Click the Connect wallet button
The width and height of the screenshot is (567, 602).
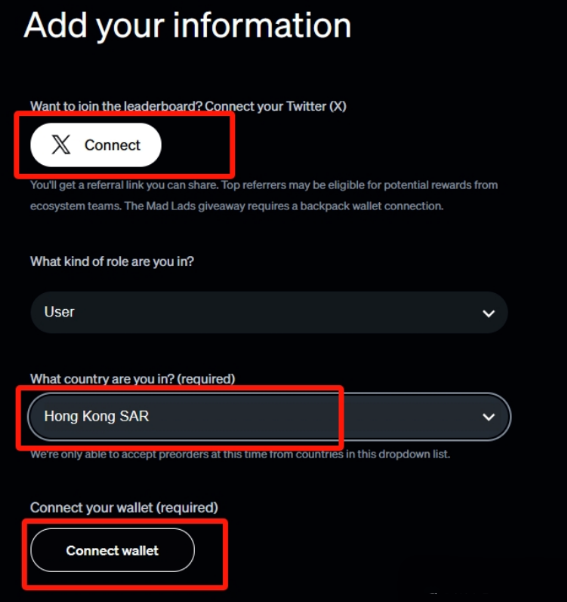(x=112, y=550)
